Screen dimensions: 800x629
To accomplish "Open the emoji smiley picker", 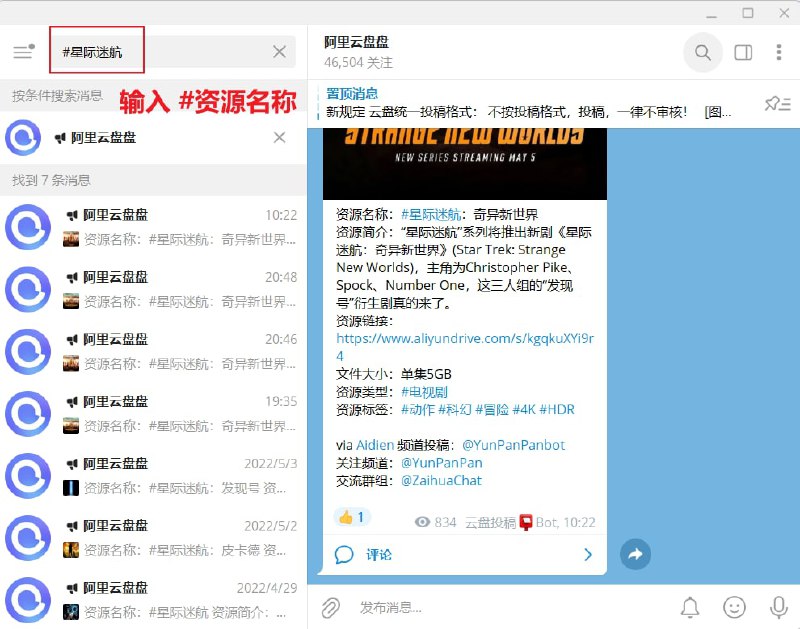I will point(734,608).
